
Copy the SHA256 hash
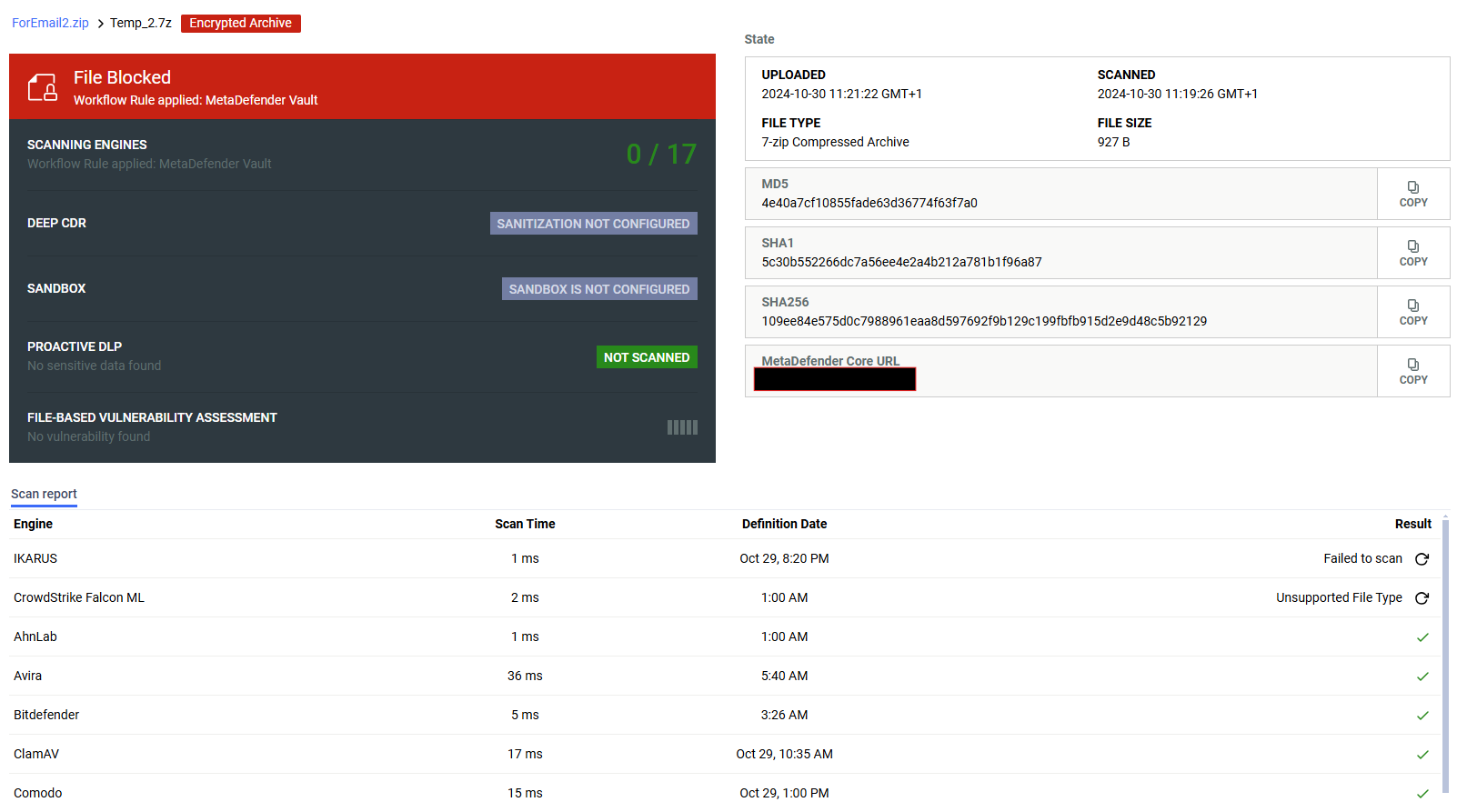(x=1413, y=312)
